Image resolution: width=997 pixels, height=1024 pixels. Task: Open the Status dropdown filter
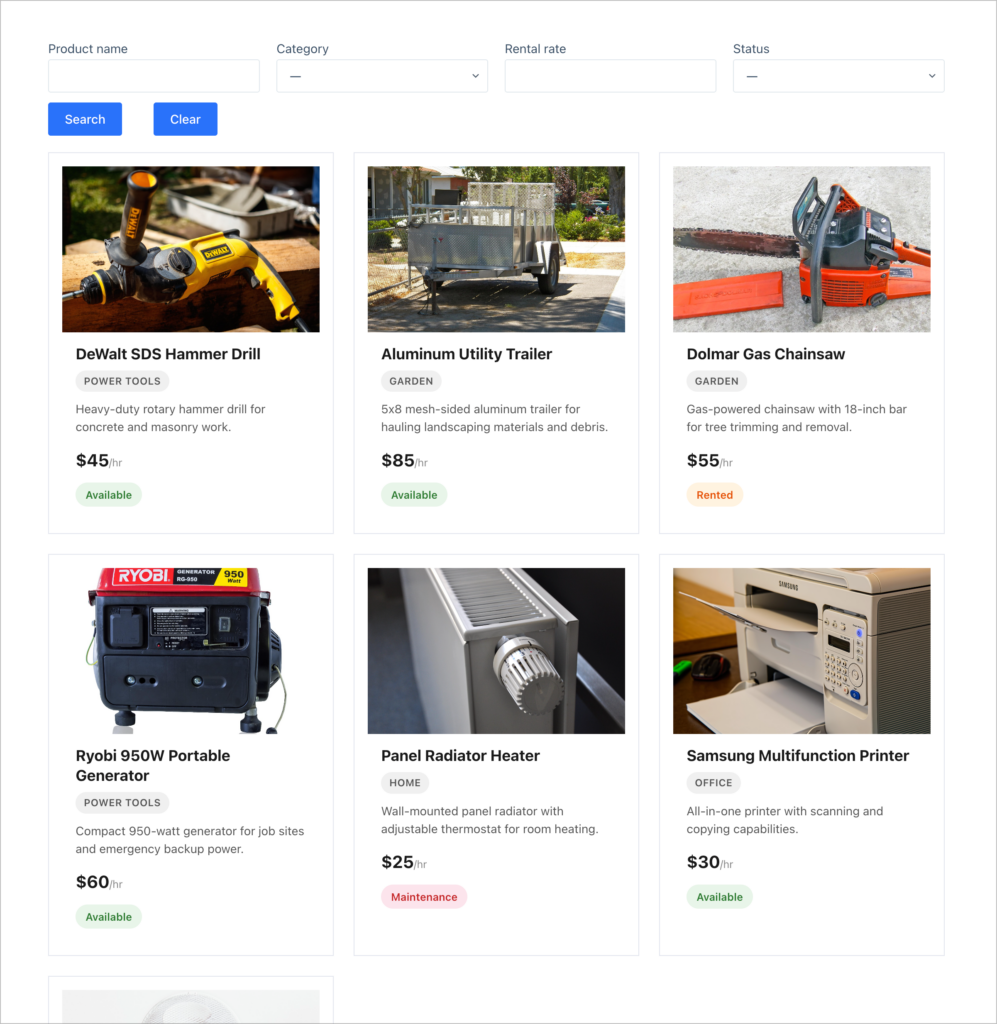(838, 75)
